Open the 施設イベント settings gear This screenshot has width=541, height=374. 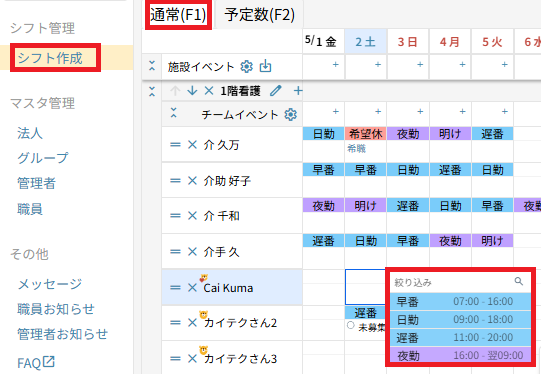246,66
